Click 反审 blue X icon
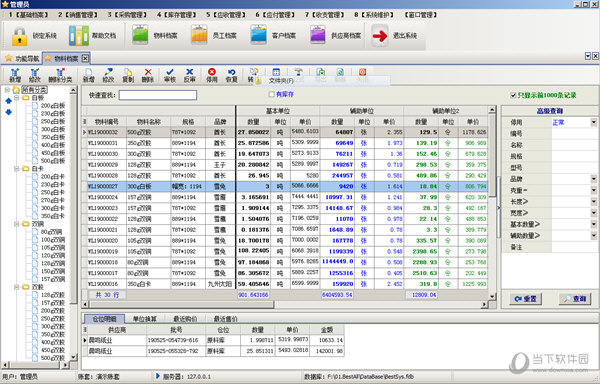600x384 pixels. point(189,72)
